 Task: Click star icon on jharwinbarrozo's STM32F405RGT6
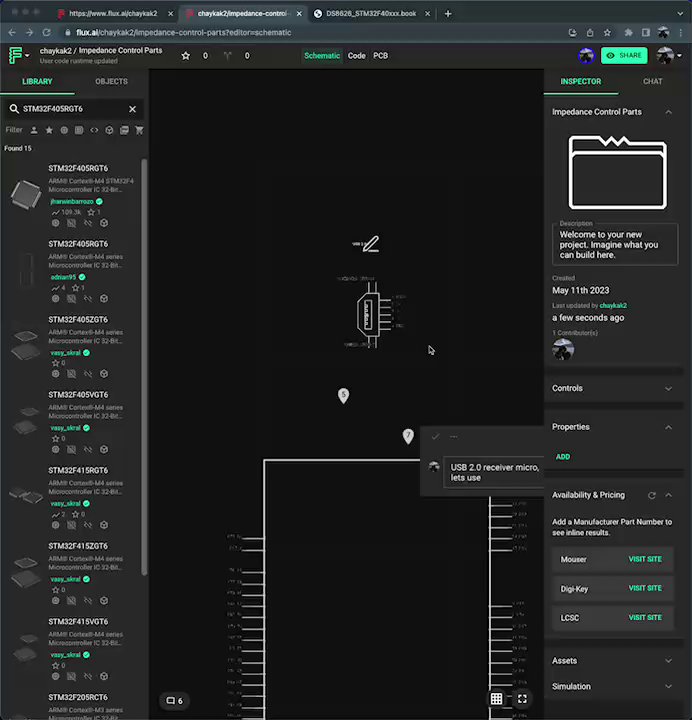tap(91, 212)
